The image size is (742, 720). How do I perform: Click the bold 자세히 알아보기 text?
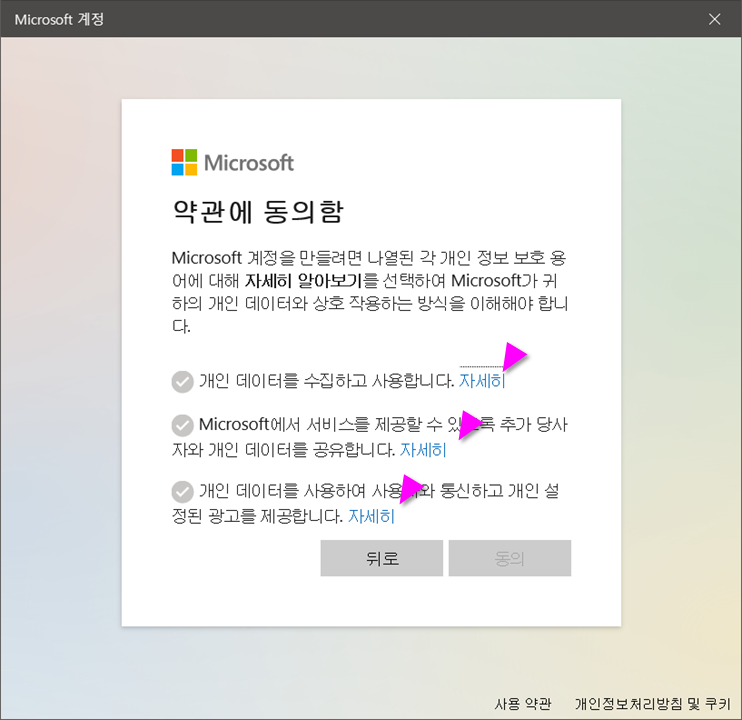(303, 281)
